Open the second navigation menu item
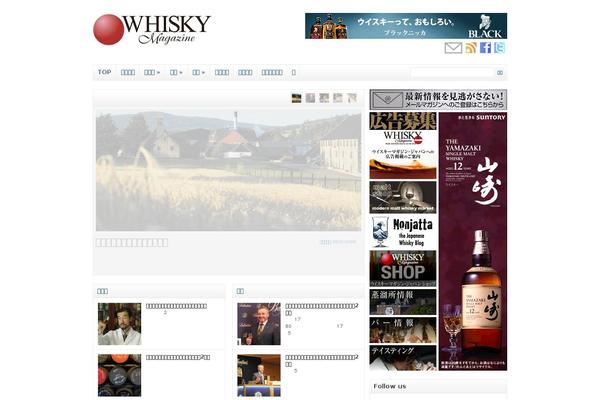Screen dimensions: 600x400 pos(128,72)
